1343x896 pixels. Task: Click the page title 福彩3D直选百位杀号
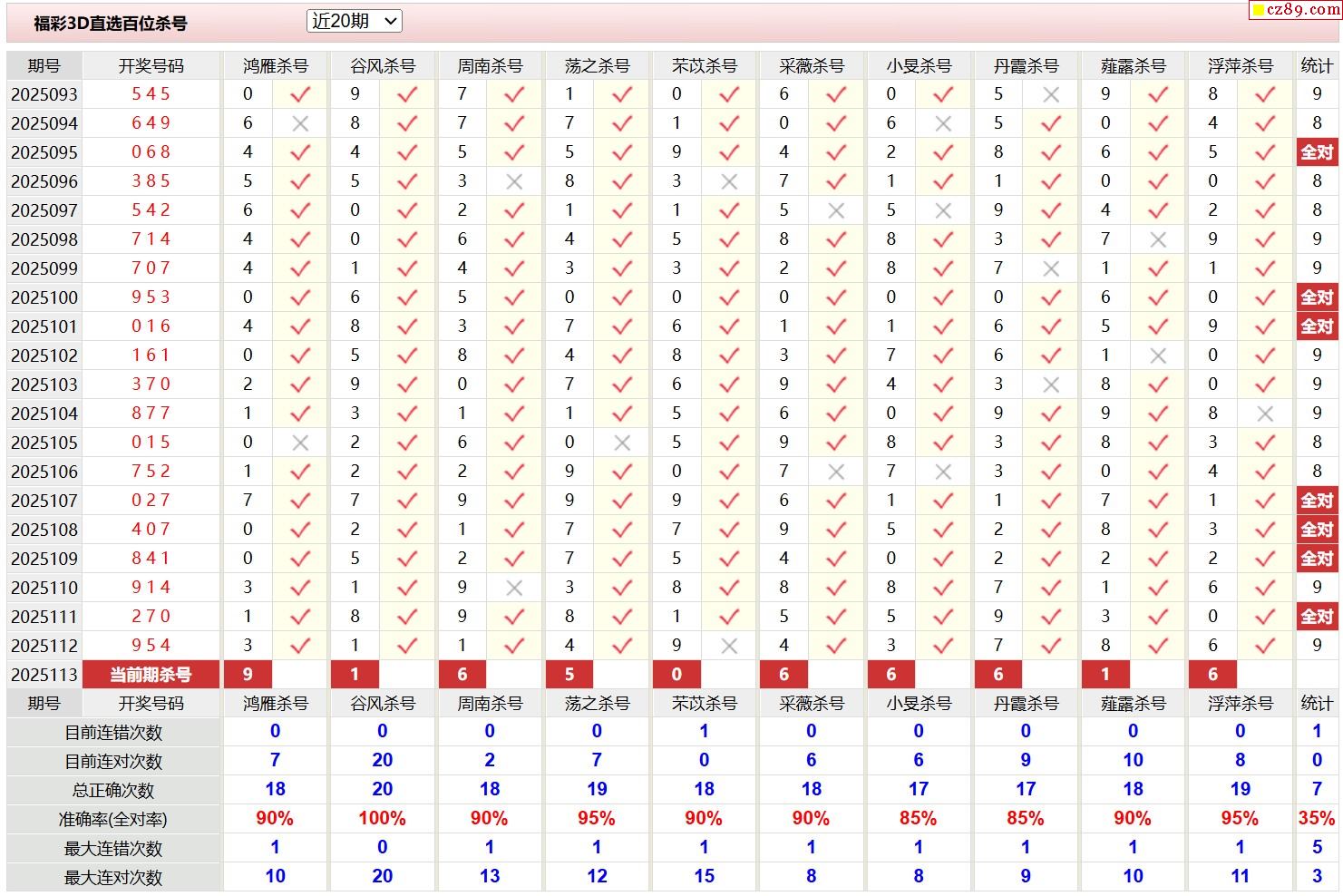tap(111, 24)
